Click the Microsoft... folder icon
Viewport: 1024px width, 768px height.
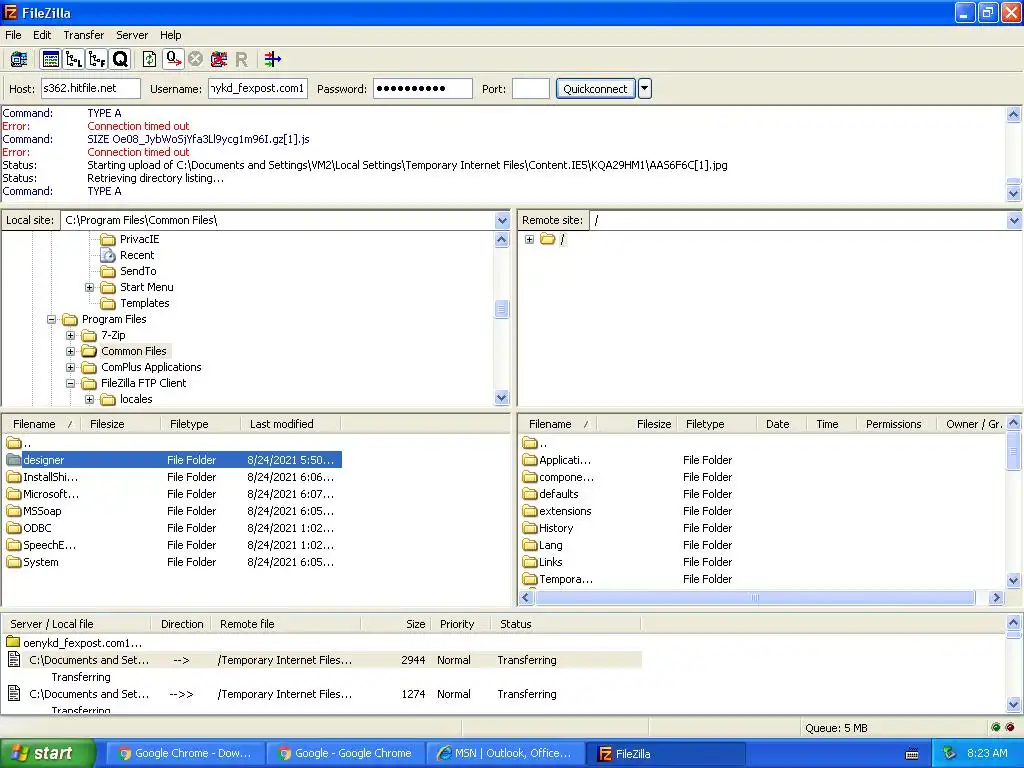click(14, 494)
